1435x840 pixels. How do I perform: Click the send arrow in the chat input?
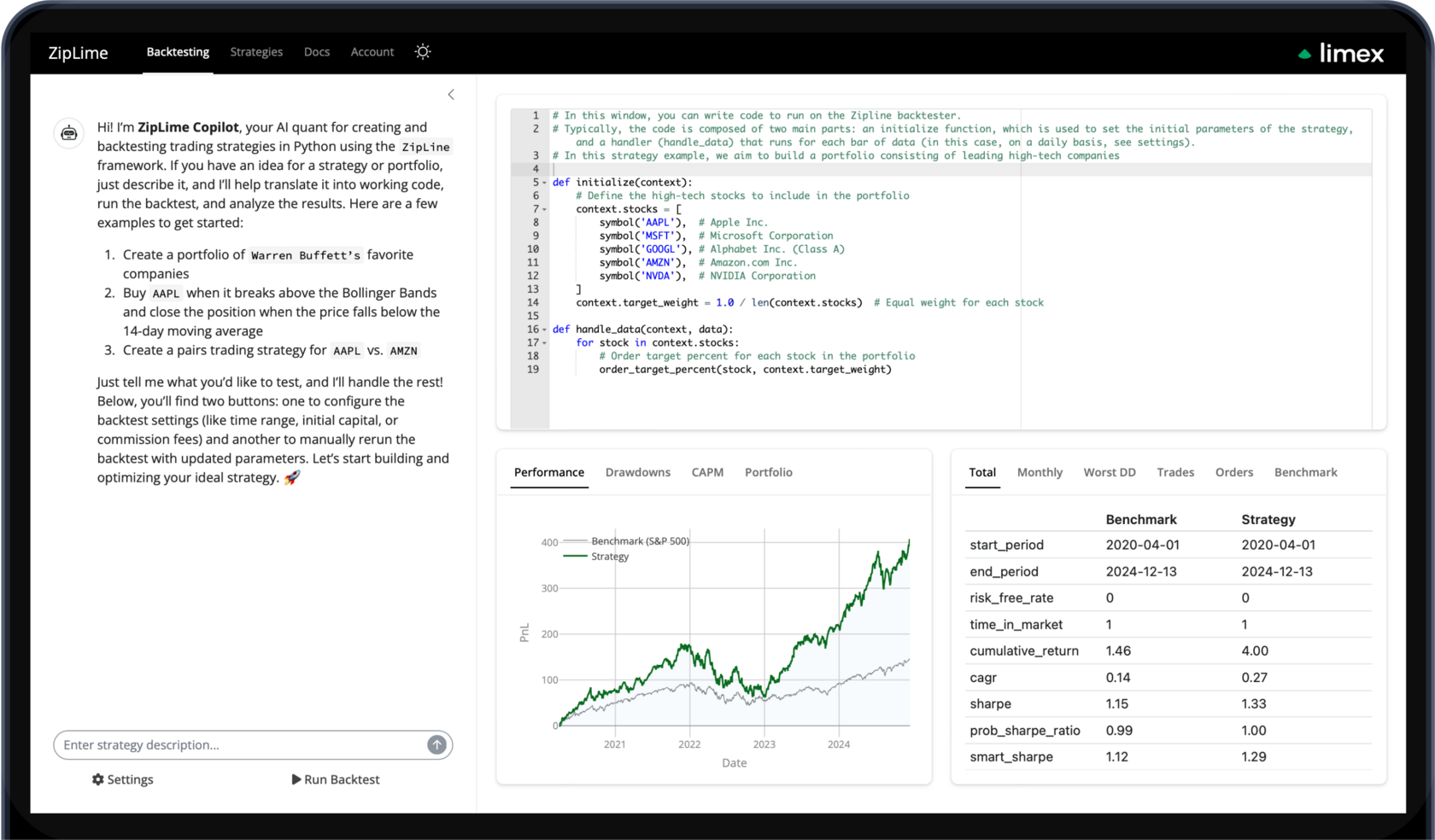coord(436,744)
